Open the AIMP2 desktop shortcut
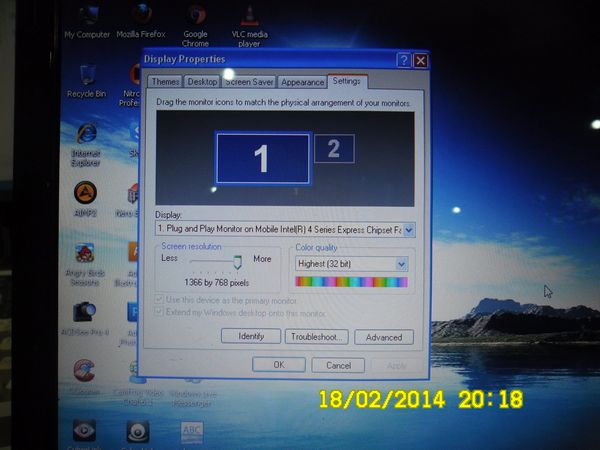 (x=85, y=199)
